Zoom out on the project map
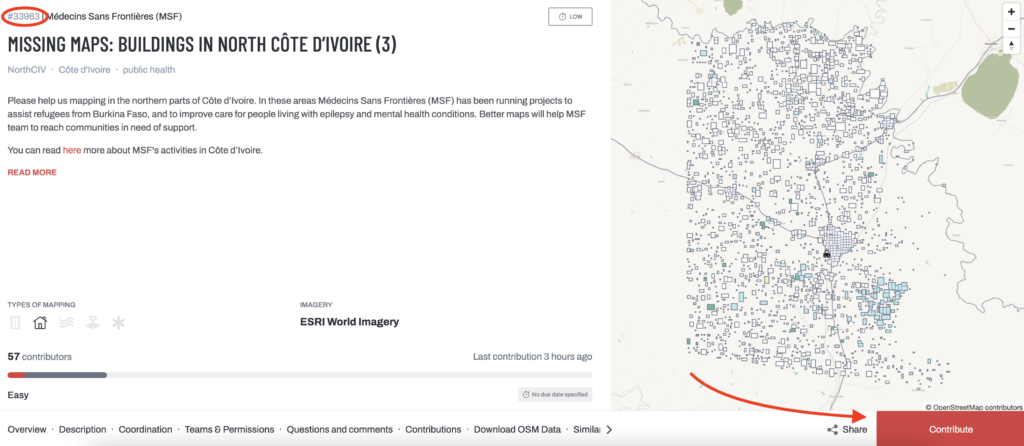This screenshot has width=1024, height=446. [1011, 29]
